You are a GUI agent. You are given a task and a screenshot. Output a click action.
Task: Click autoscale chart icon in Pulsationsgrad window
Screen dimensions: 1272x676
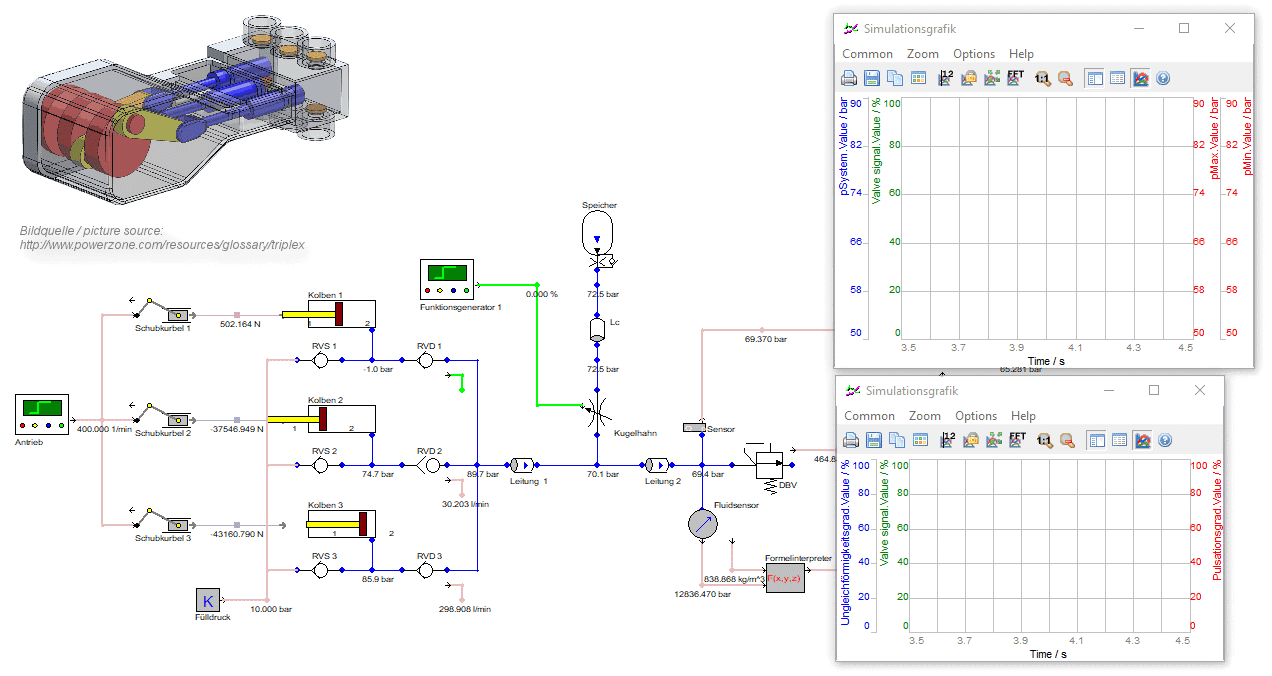point(994,440)
